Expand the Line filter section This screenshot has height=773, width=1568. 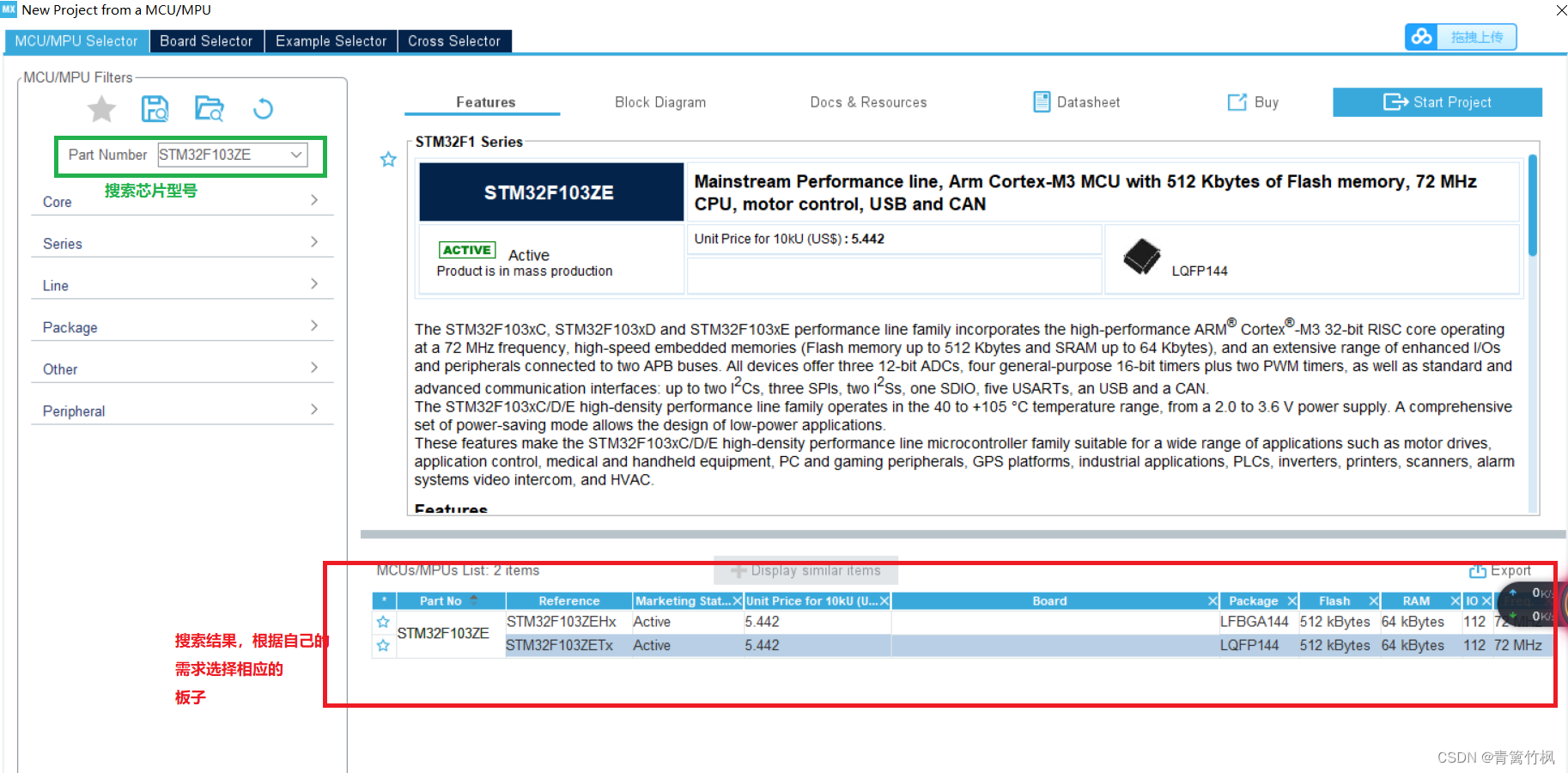(181, 285)
